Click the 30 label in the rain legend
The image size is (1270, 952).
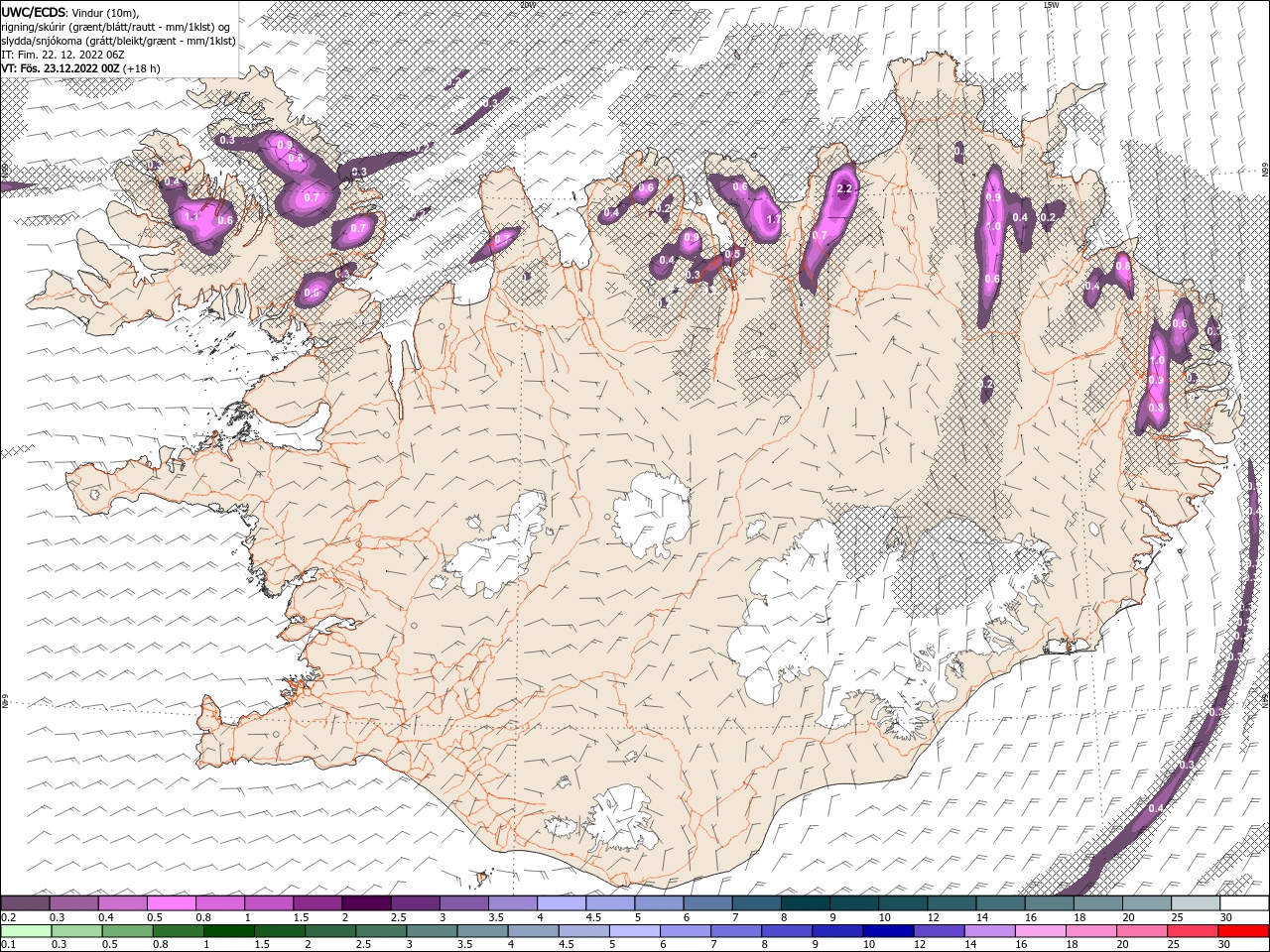click(x=1223, y=946)
